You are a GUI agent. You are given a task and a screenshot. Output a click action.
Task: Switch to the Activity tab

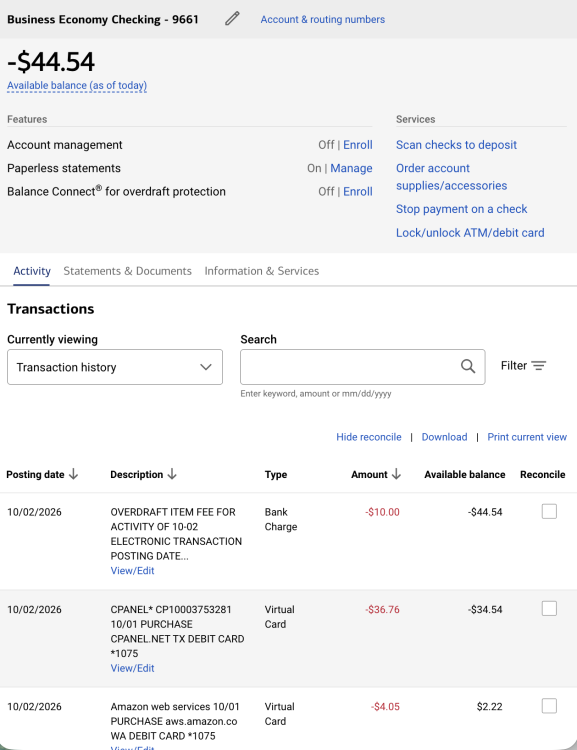[x=32, y=271]
